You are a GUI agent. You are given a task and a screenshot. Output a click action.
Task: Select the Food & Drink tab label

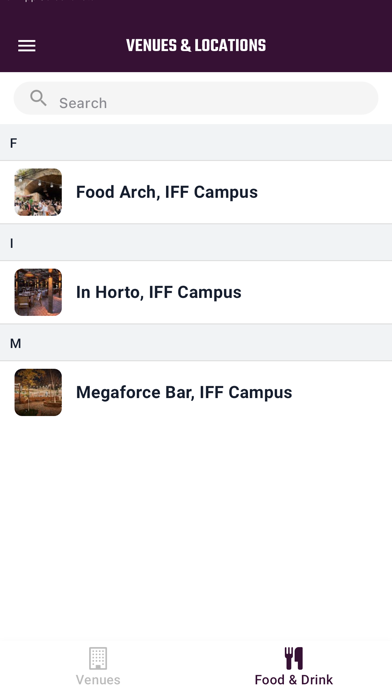pos(294,680)
